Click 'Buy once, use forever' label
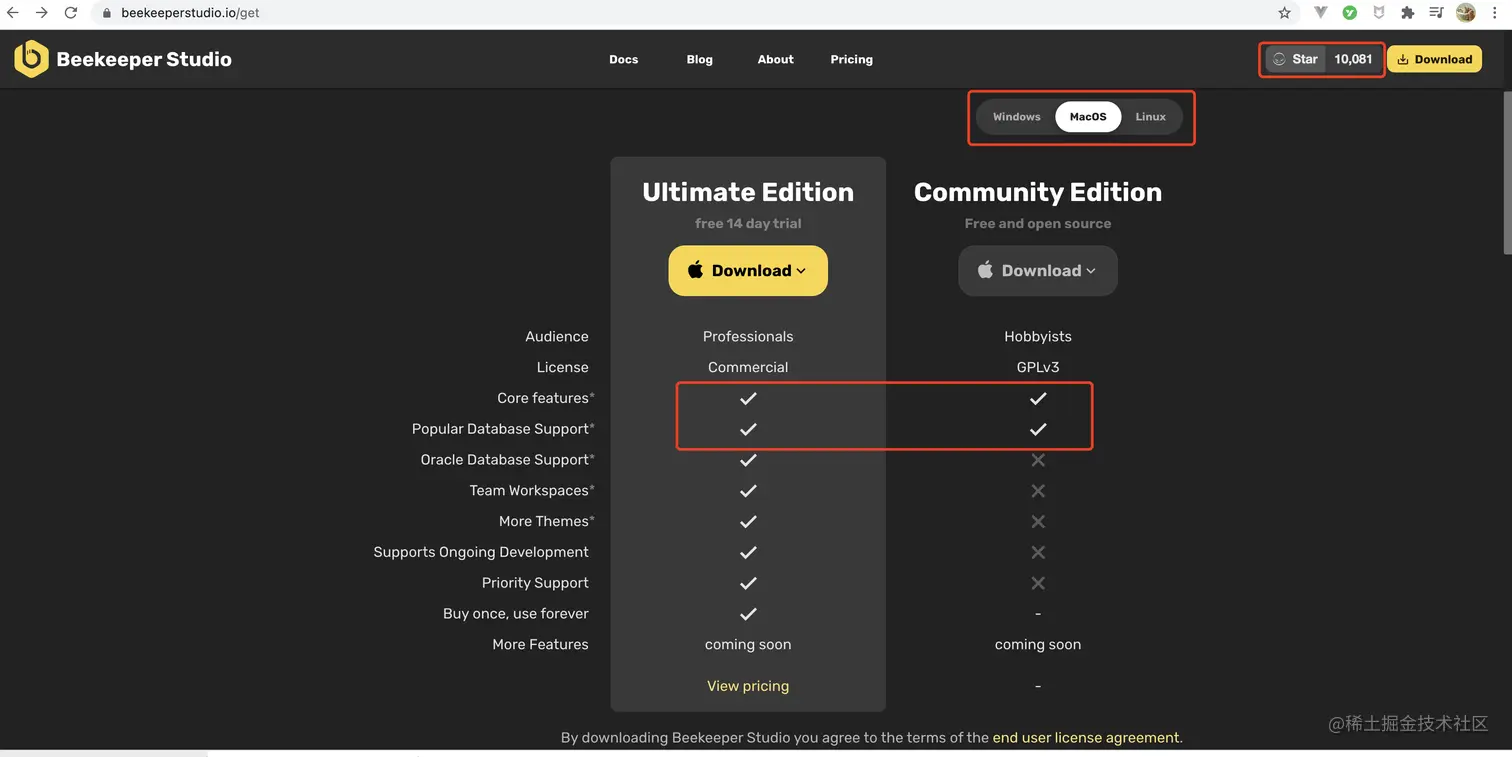Screen dimensions: 1512x757 (516, 614)
